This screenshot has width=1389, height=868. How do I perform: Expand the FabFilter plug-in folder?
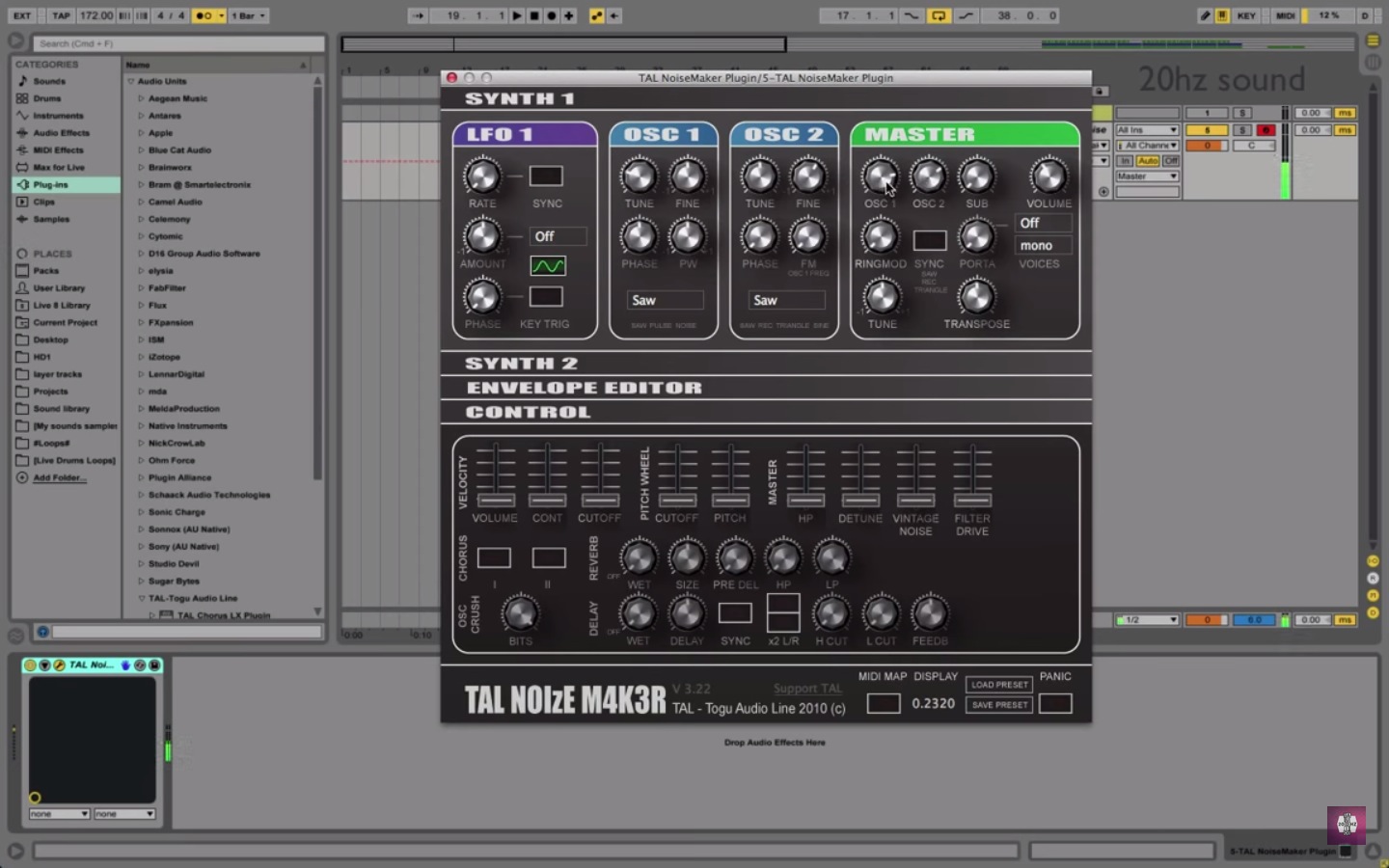pos(141,287)
